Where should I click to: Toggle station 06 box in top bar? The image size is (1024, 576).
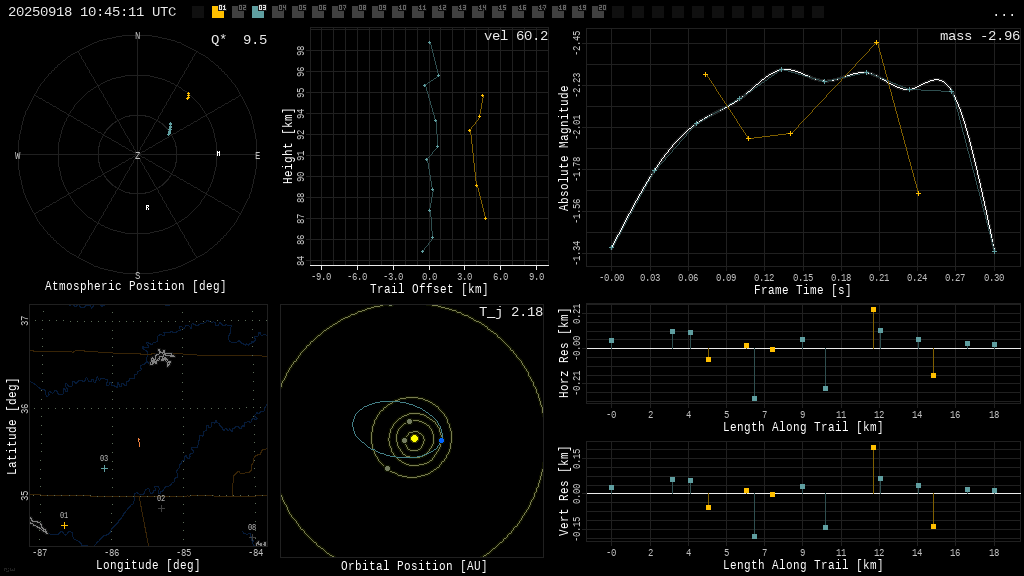click(318, 12)
